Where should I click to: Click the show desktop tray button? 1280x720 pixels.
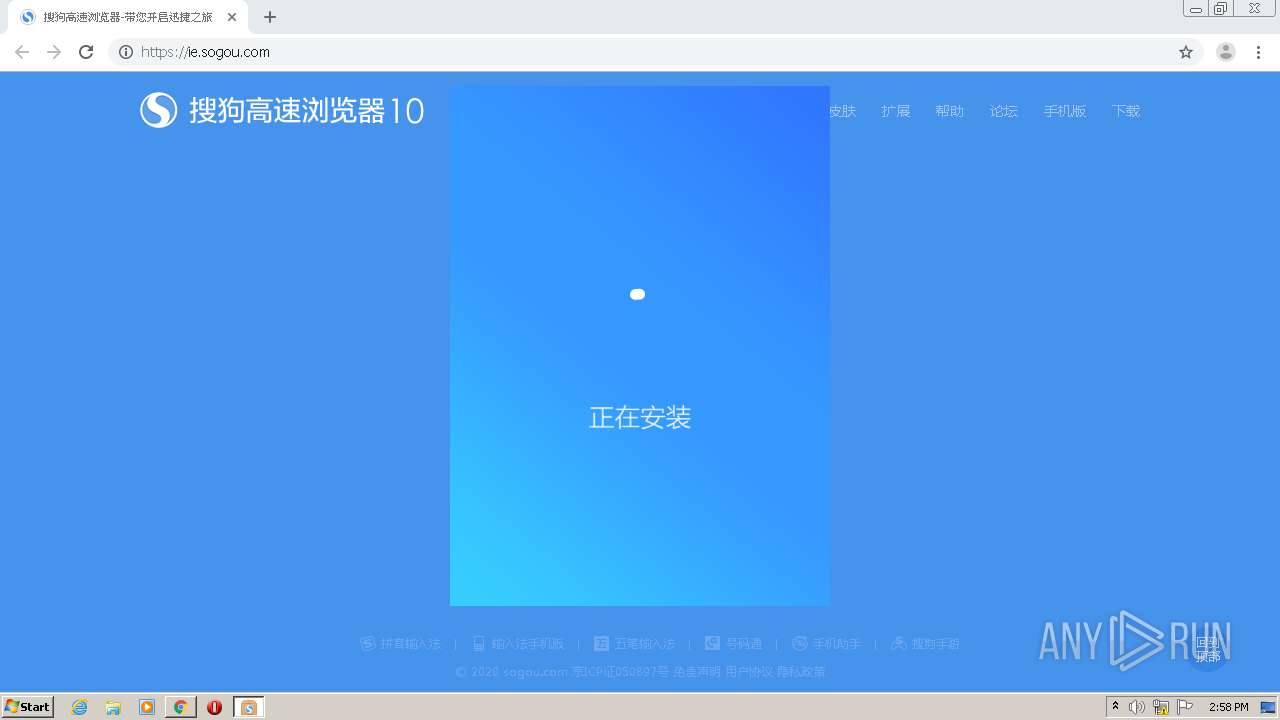click(x=1269, y=707)
